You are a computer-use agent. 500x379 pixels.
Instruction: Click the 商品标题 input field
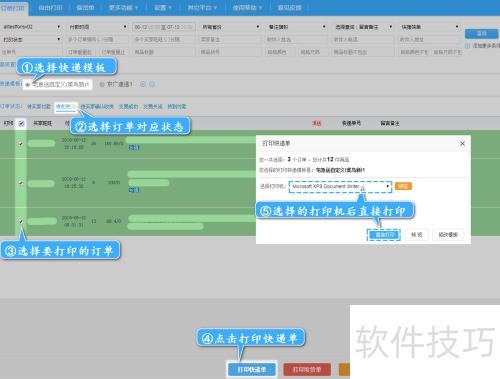164,52
